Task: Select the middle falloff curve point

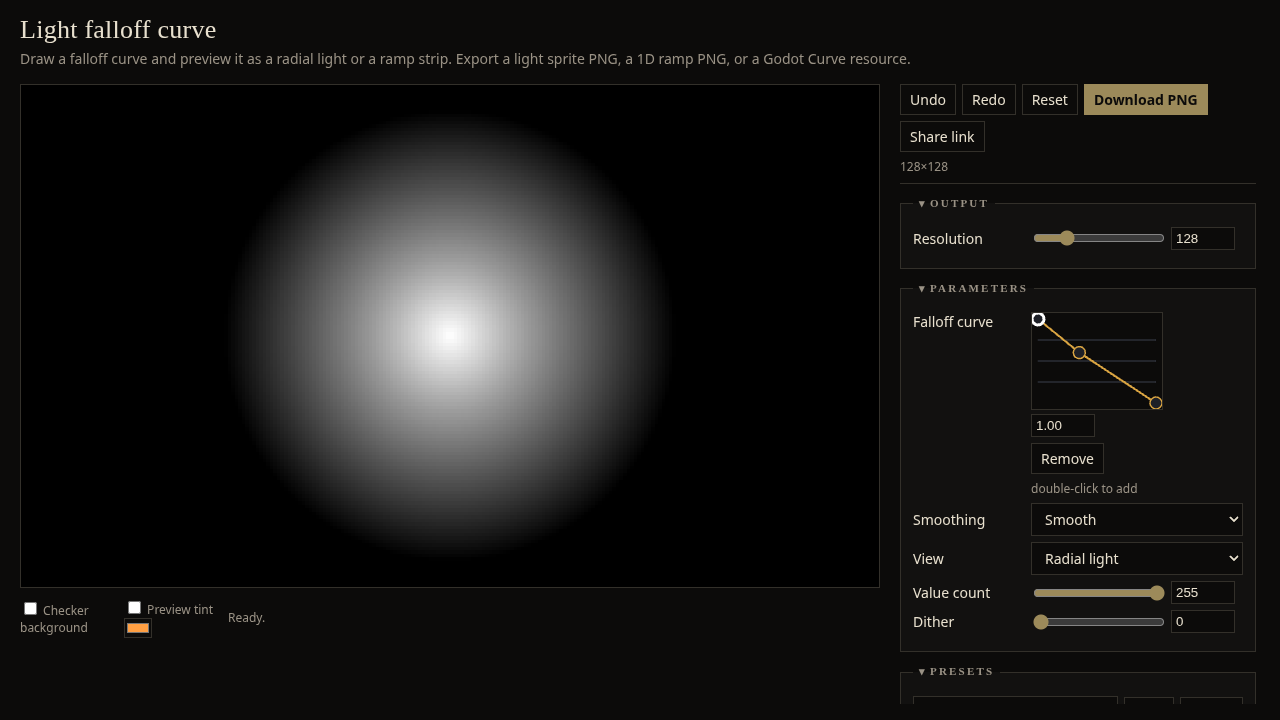Action: 1079,352
